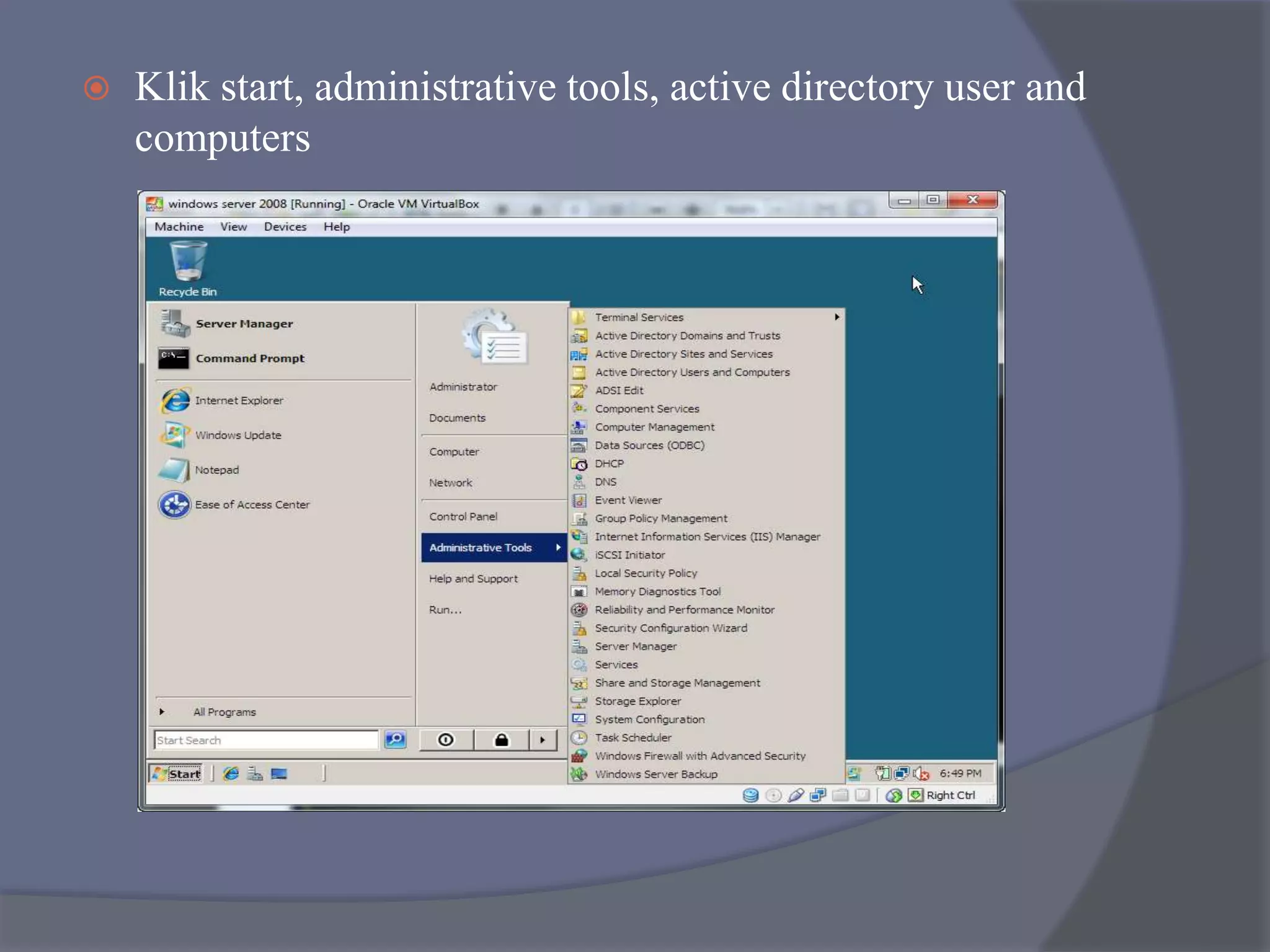Open Data Sources (ODBC)

click(706, 445)
